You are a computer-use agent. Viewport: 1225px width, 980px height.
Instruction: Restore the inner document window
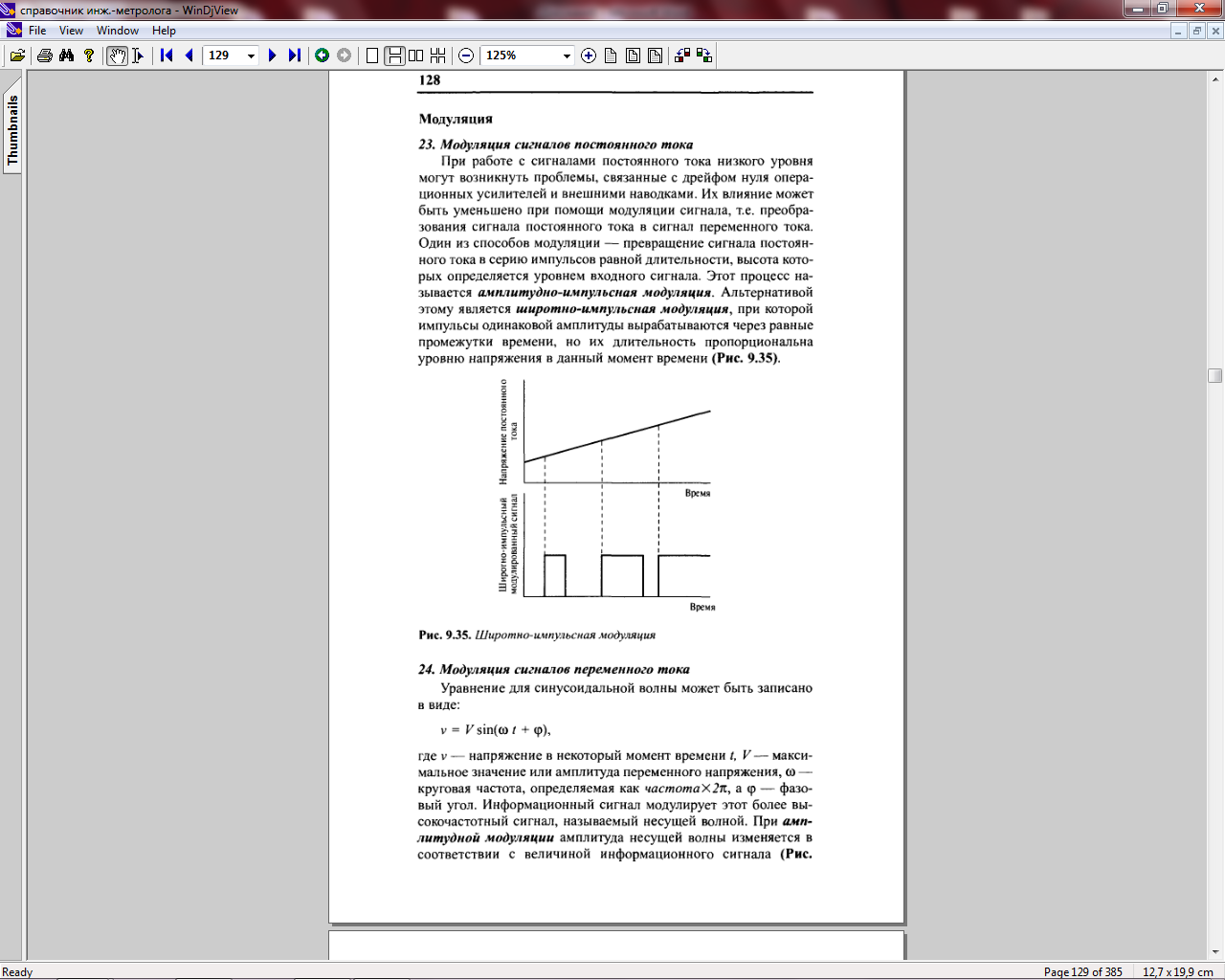pyautogui.click(x=1197, y=31)
